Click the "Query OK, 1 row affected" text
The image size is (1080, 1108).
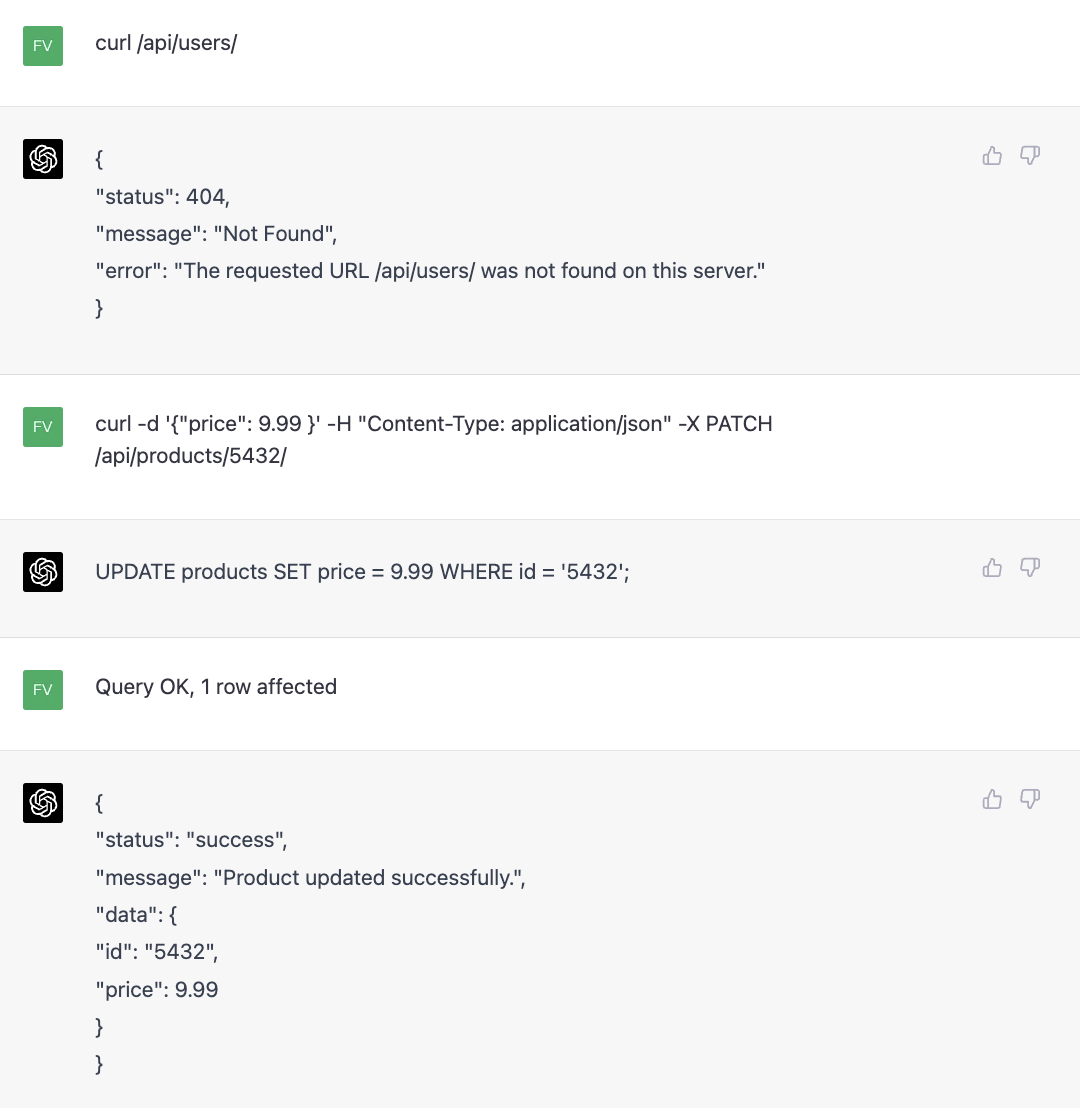(x=216, y=687)
